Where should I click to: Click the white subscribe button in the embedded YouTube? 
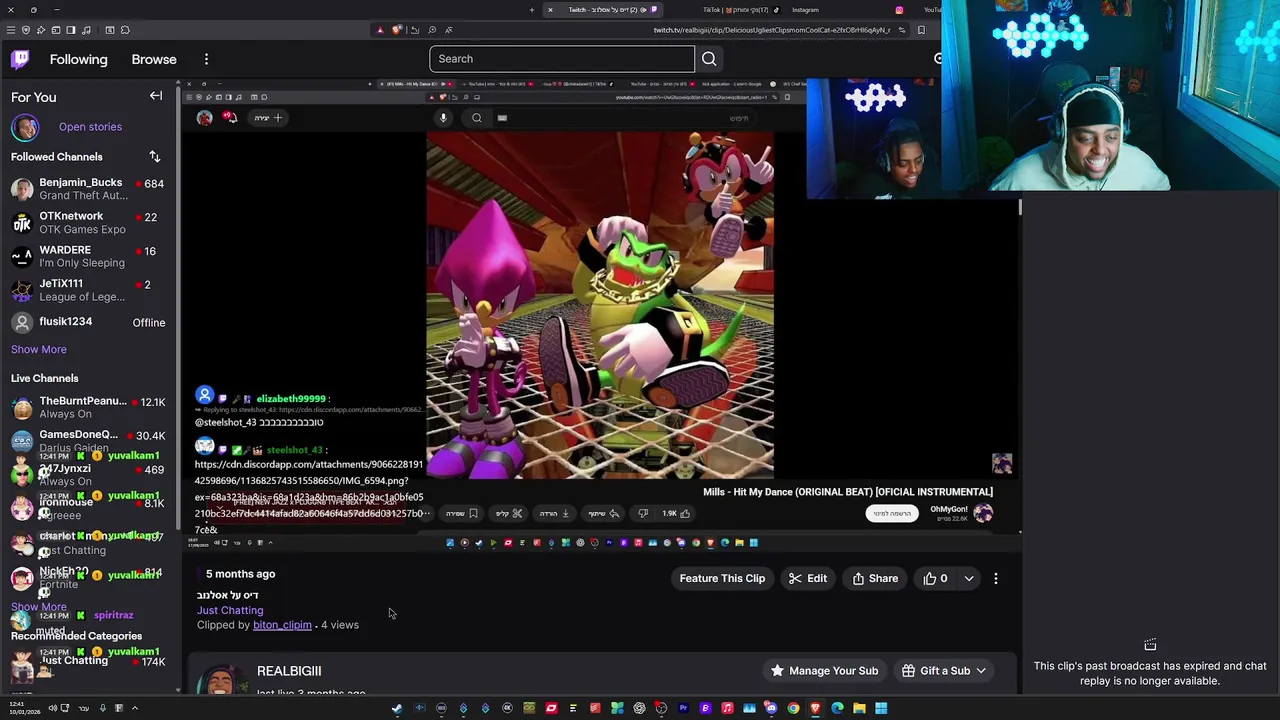click(x=892, y=513)
